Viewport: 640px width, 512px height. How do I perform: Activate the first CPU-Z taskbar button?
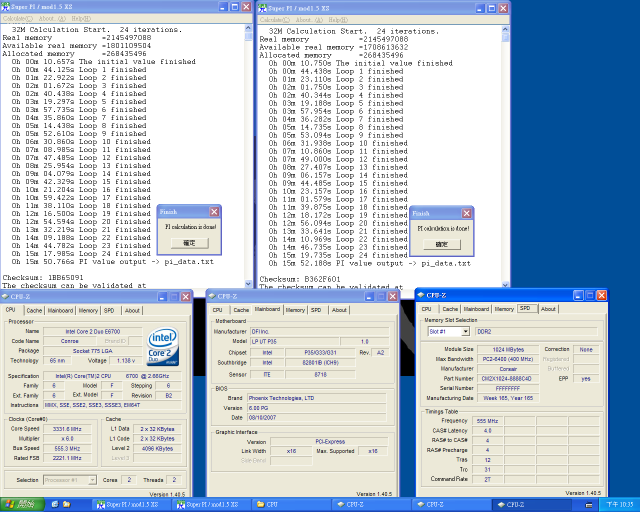[371, 505]
